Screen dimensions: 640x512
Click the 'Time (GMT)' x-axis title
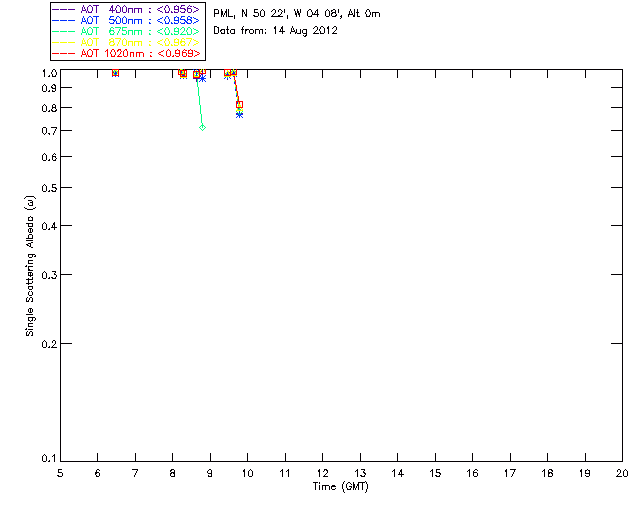340,487
